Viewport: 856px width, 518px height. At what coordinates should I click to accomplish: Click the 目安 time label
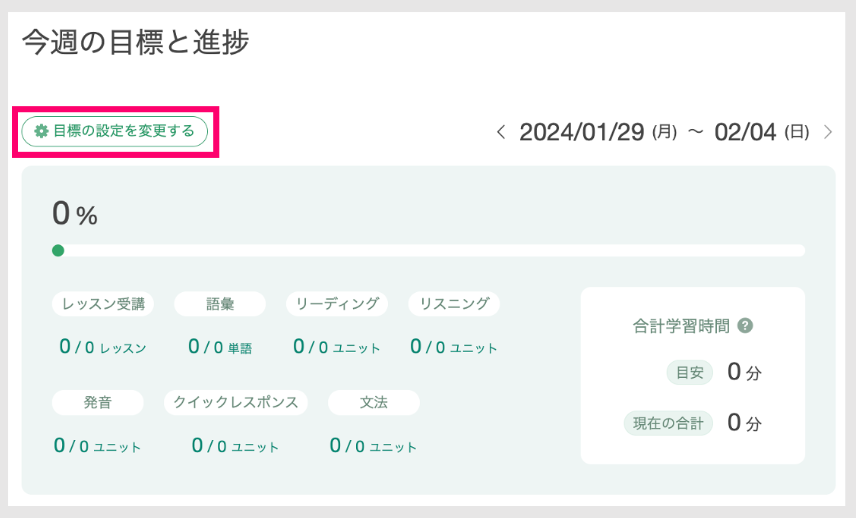click(690, 373)
